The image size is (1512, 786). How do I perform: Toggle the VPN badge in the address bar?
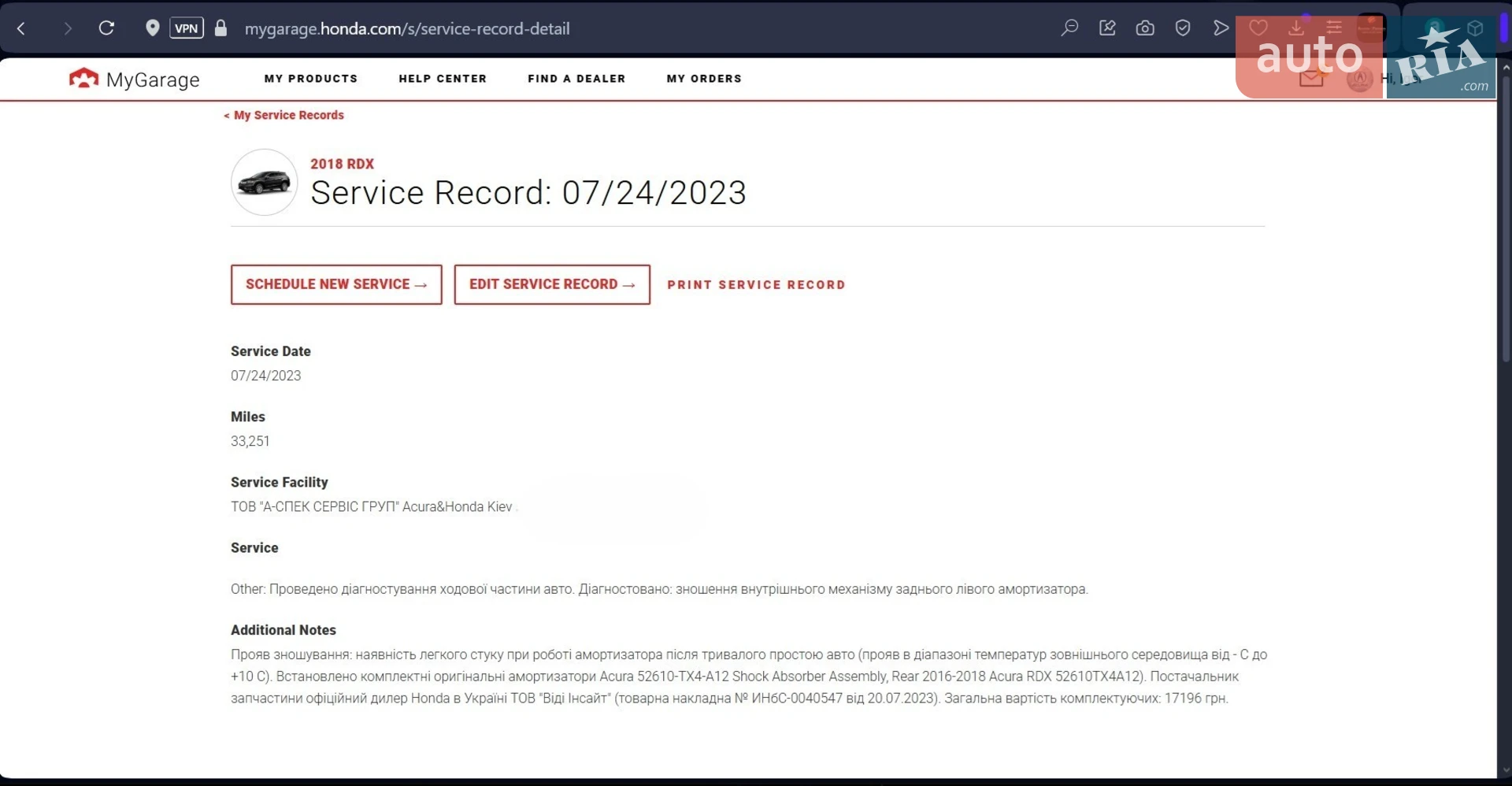pos(187,28)
